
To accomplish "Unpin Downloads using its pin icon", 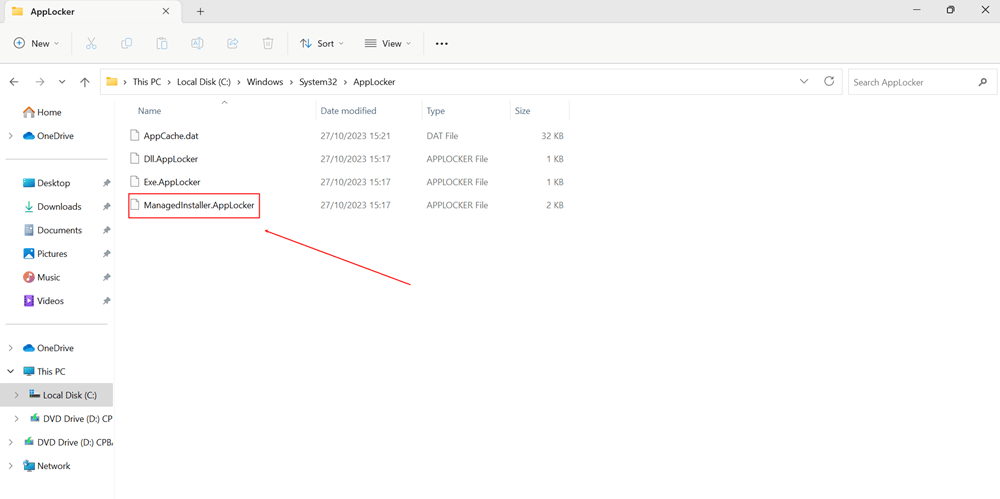I will point(107,207).
